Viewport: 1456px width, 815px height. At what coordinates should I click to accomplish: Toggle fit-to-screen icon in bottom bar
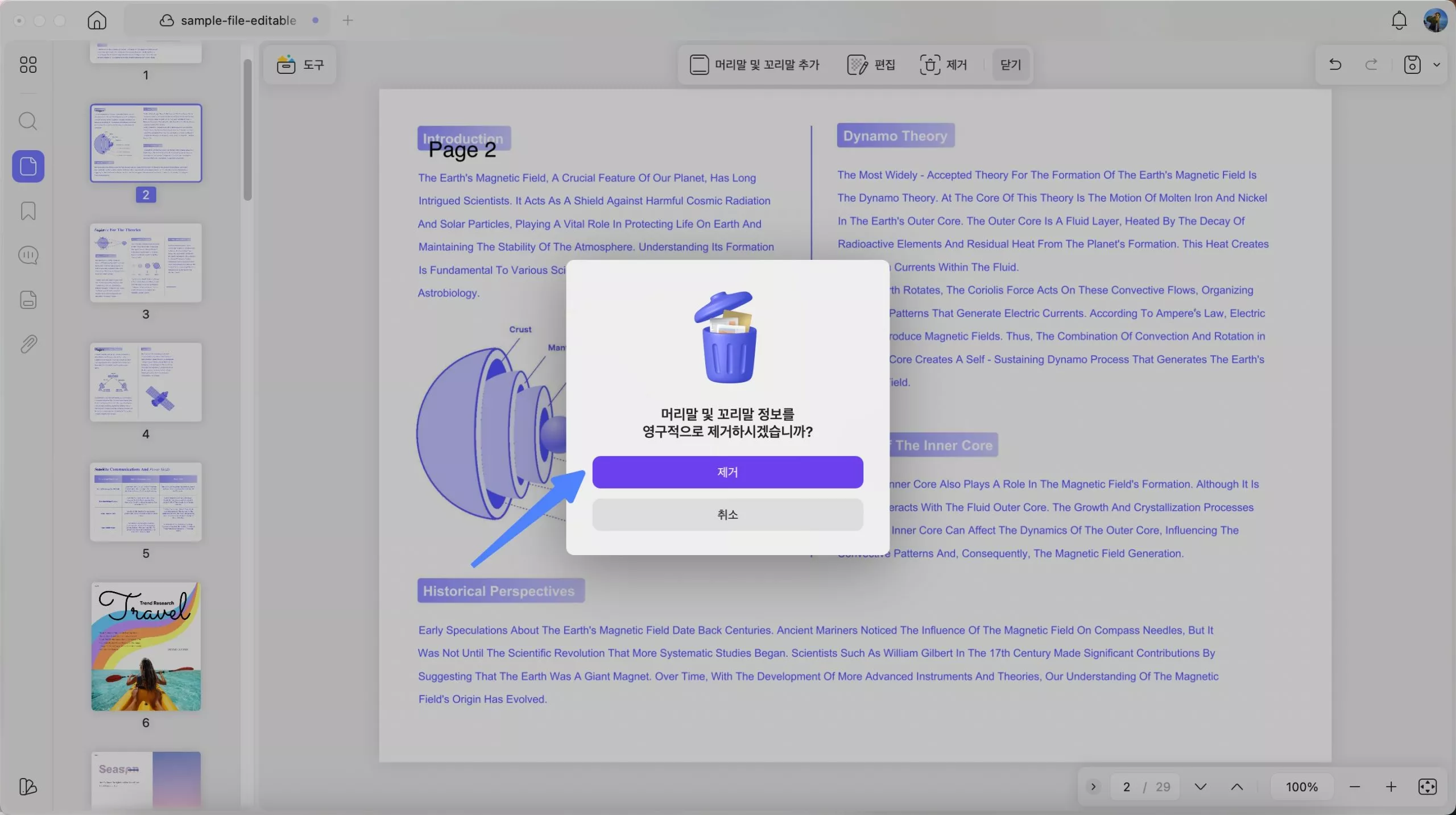pyautogui.click(x=1428, y=787)
